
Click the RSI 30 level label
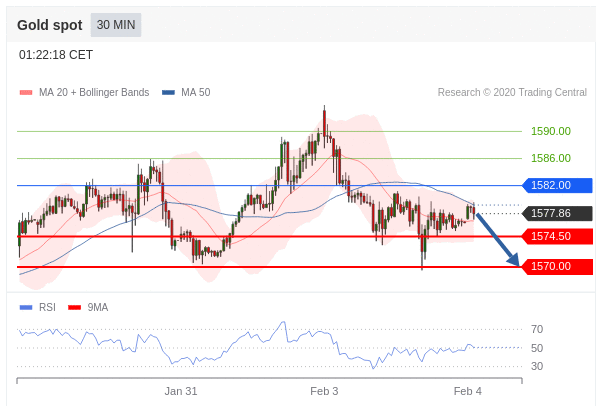click(x=537, y=366)
